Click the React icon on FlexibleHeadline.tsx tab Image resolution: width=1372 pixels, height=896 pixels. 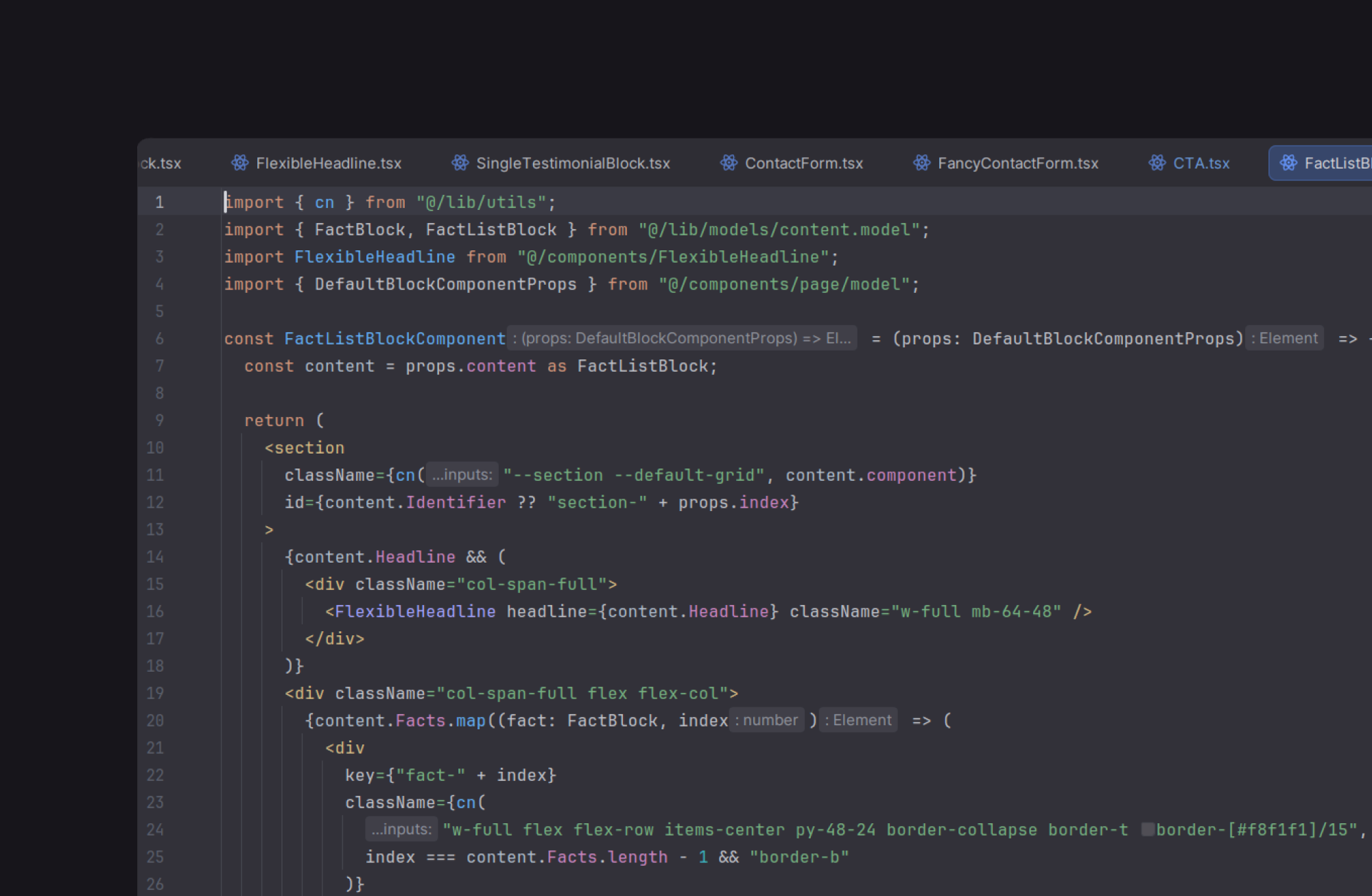click(x=239, y=163)
